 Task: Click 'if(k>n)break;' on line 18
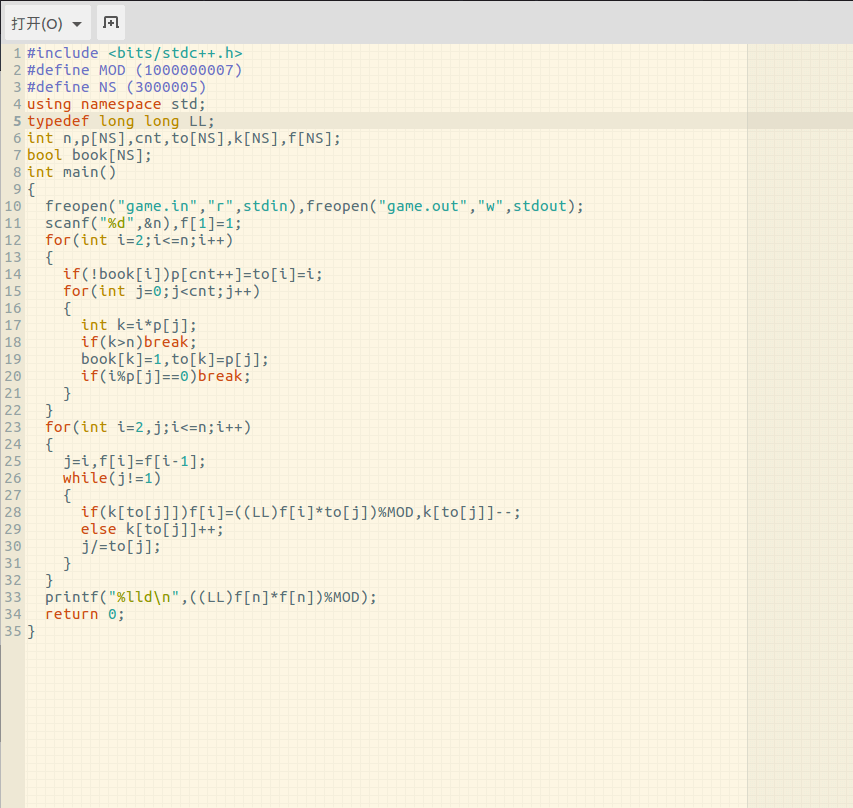pyautogui.click(x=139, y=342)
